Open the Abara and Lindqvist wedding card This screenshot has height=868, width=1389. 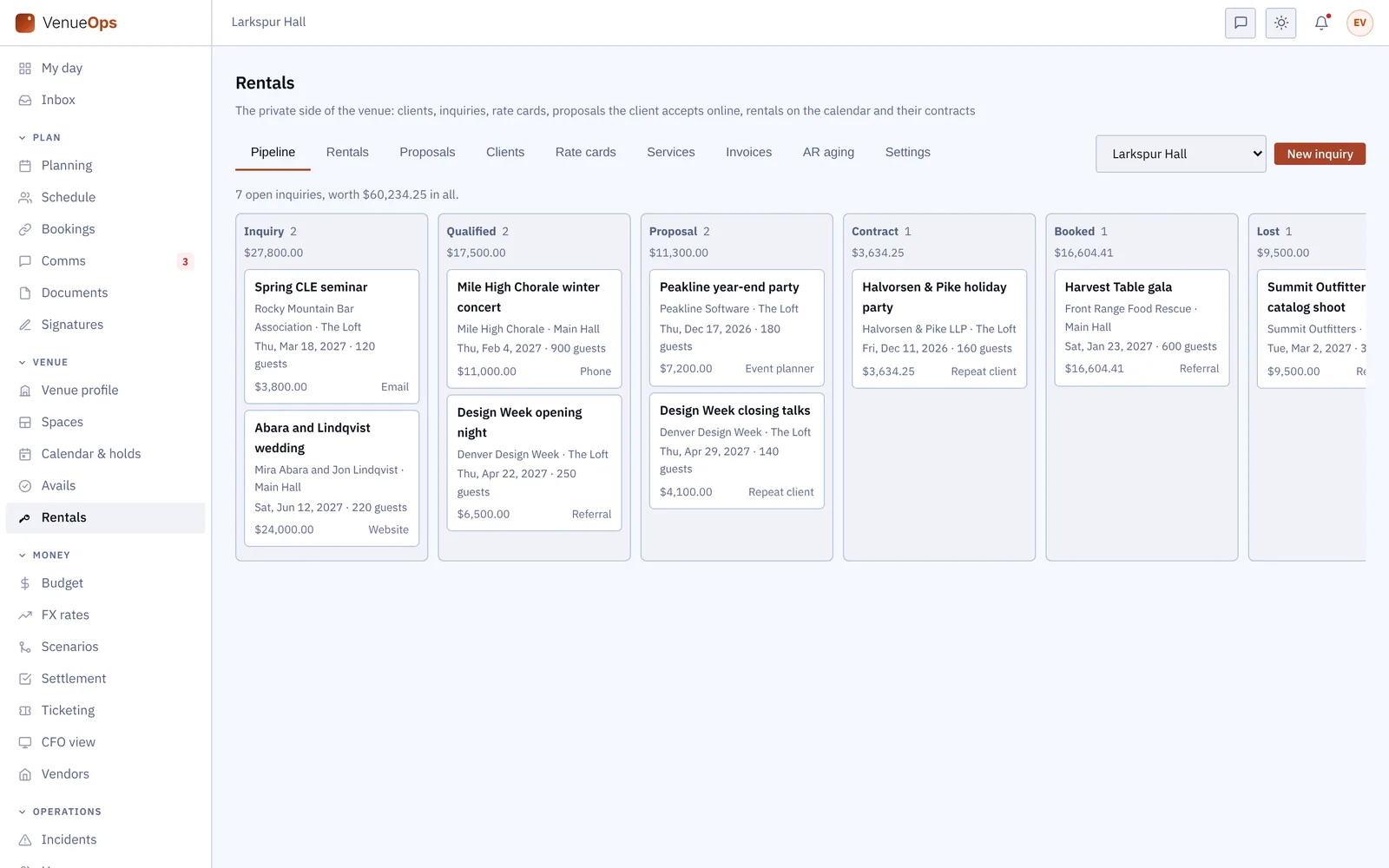[332, 478]
